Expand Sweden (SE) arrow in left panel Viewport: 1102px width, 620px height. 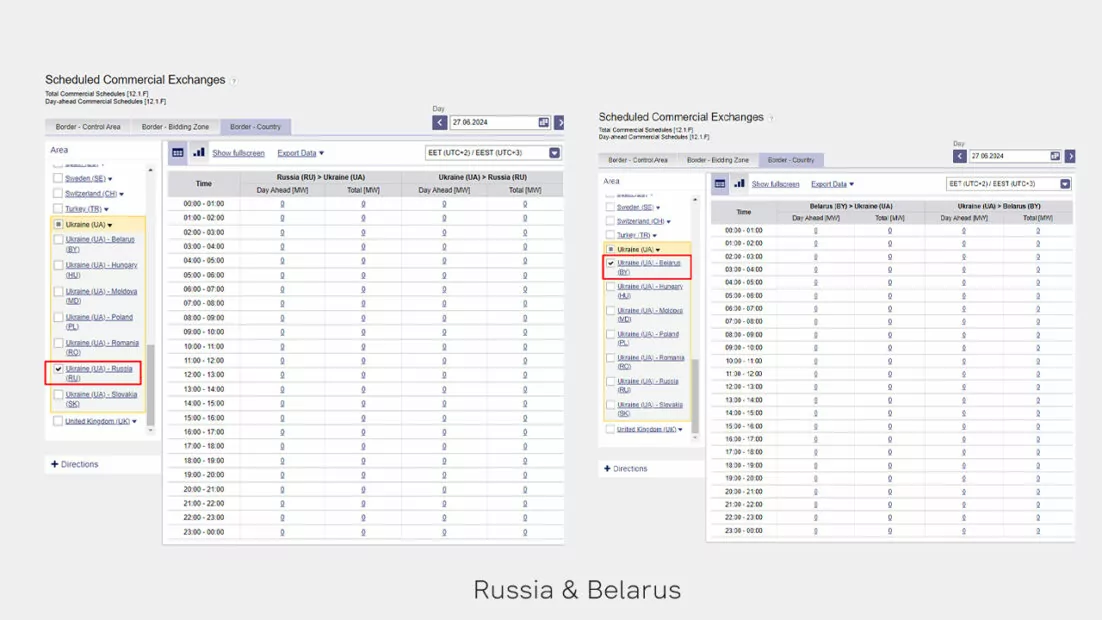tap(110, 179)
